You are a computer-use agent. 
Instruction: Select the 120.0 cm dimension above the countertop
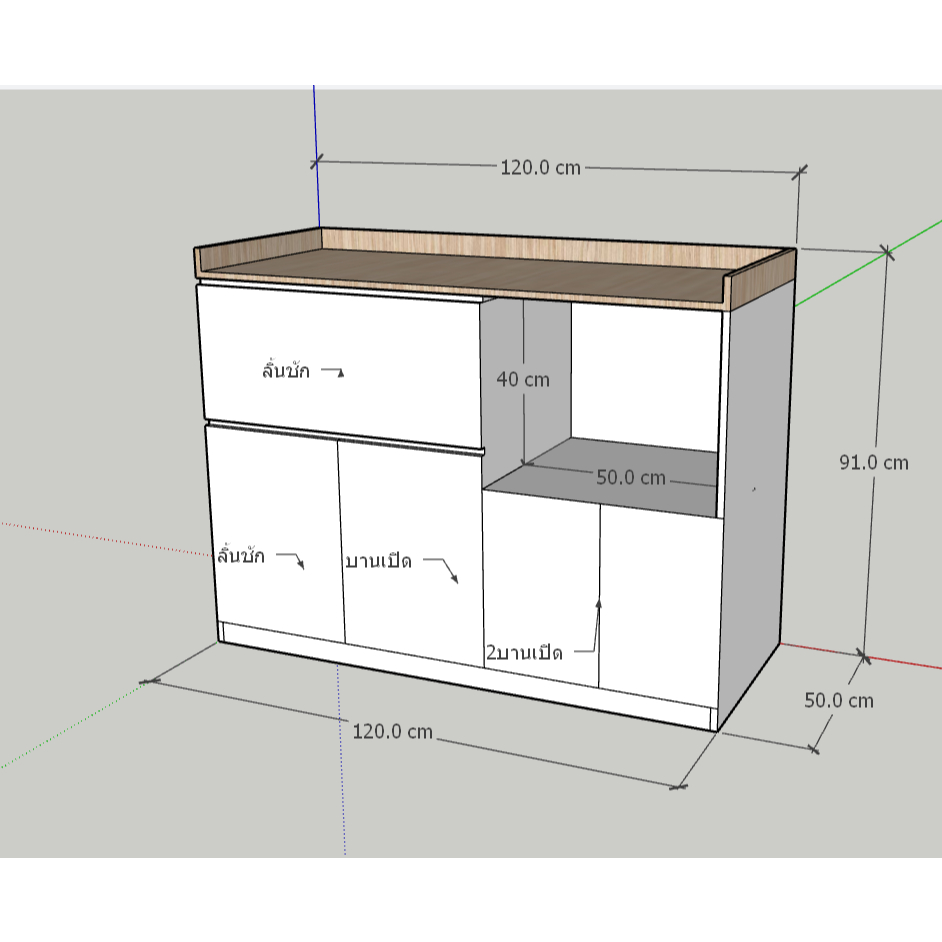[541, 168]
